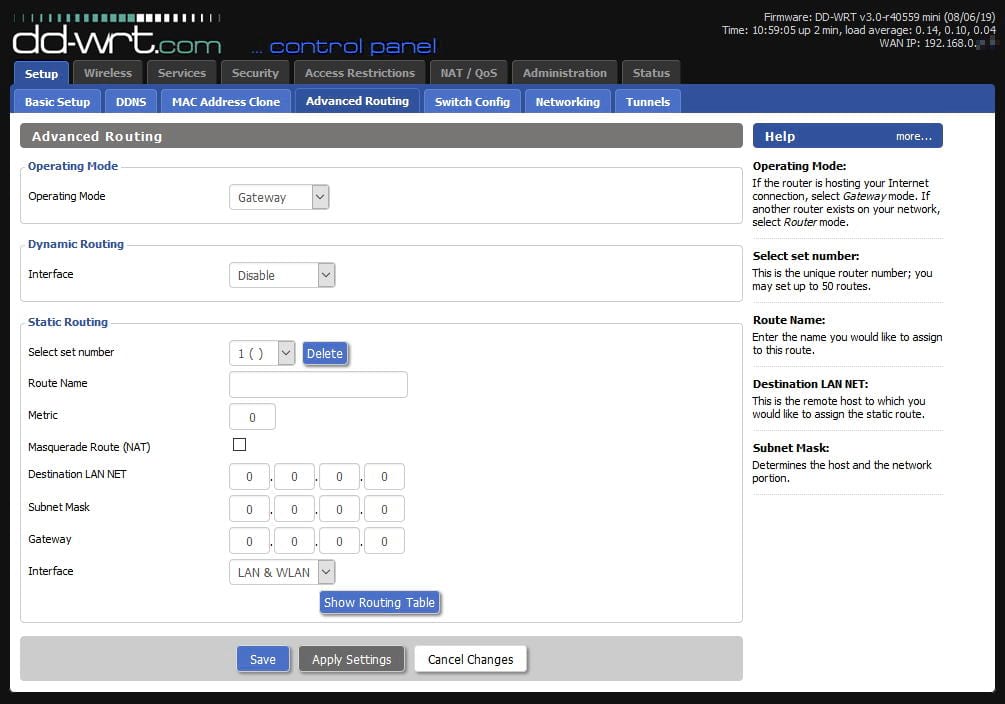This screenshot has height=704, width=1005.
Task: Open the Status tab
Action: [651, 72]
